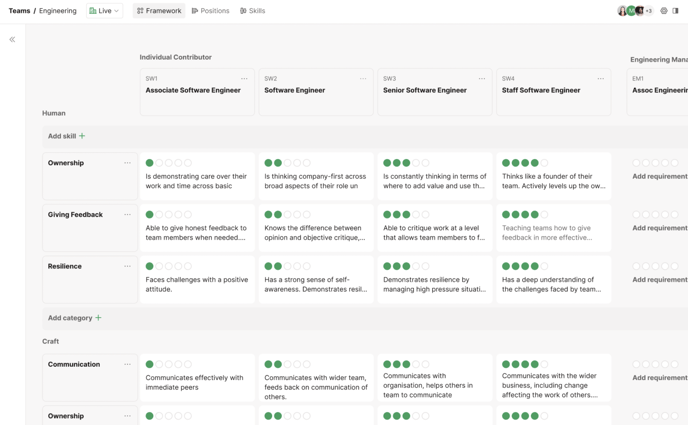The height and width of the screenshot is (425, 688).
Task: Open the Resilience skill row options menu
Action: tap(127, 267)
